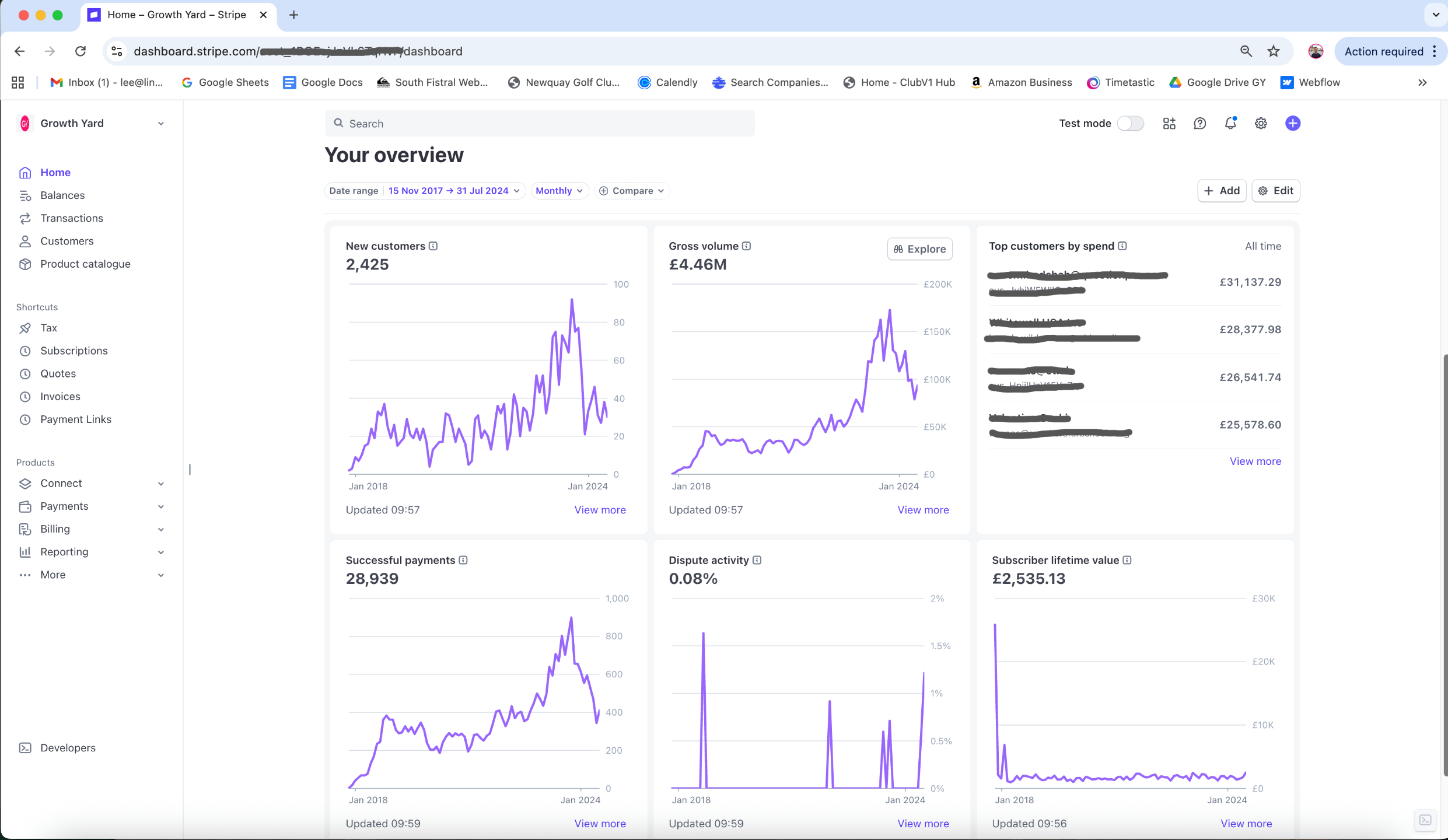Enable the Test mode toggle
Viewport: 1448px width, 840px height.
point(1130,123)
